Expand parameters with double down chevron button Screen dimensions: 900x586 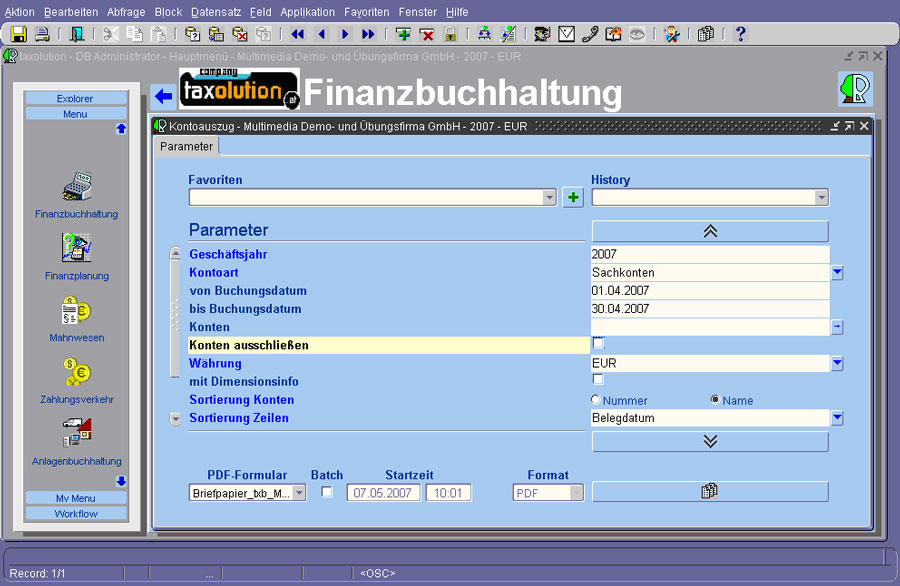click(x=710, y=441)
